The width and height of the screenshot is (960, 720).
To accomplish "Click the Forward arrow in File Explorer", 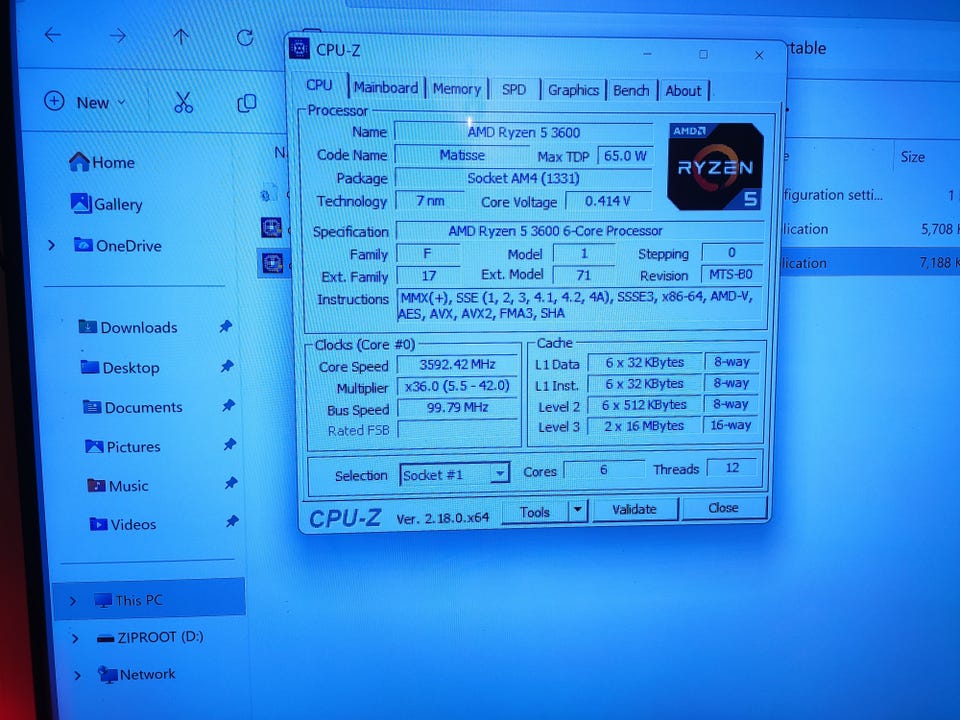I will [118, 36].
